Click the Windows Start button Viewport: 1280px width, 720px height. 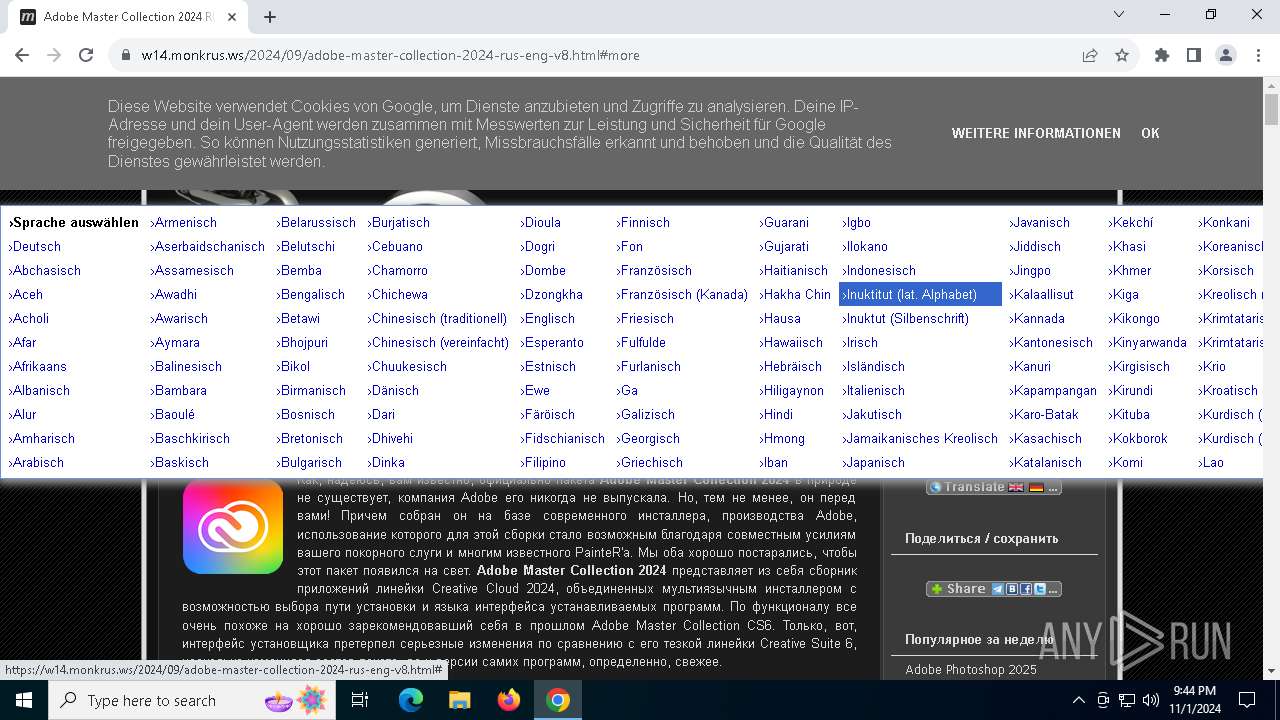pos(23,700)
